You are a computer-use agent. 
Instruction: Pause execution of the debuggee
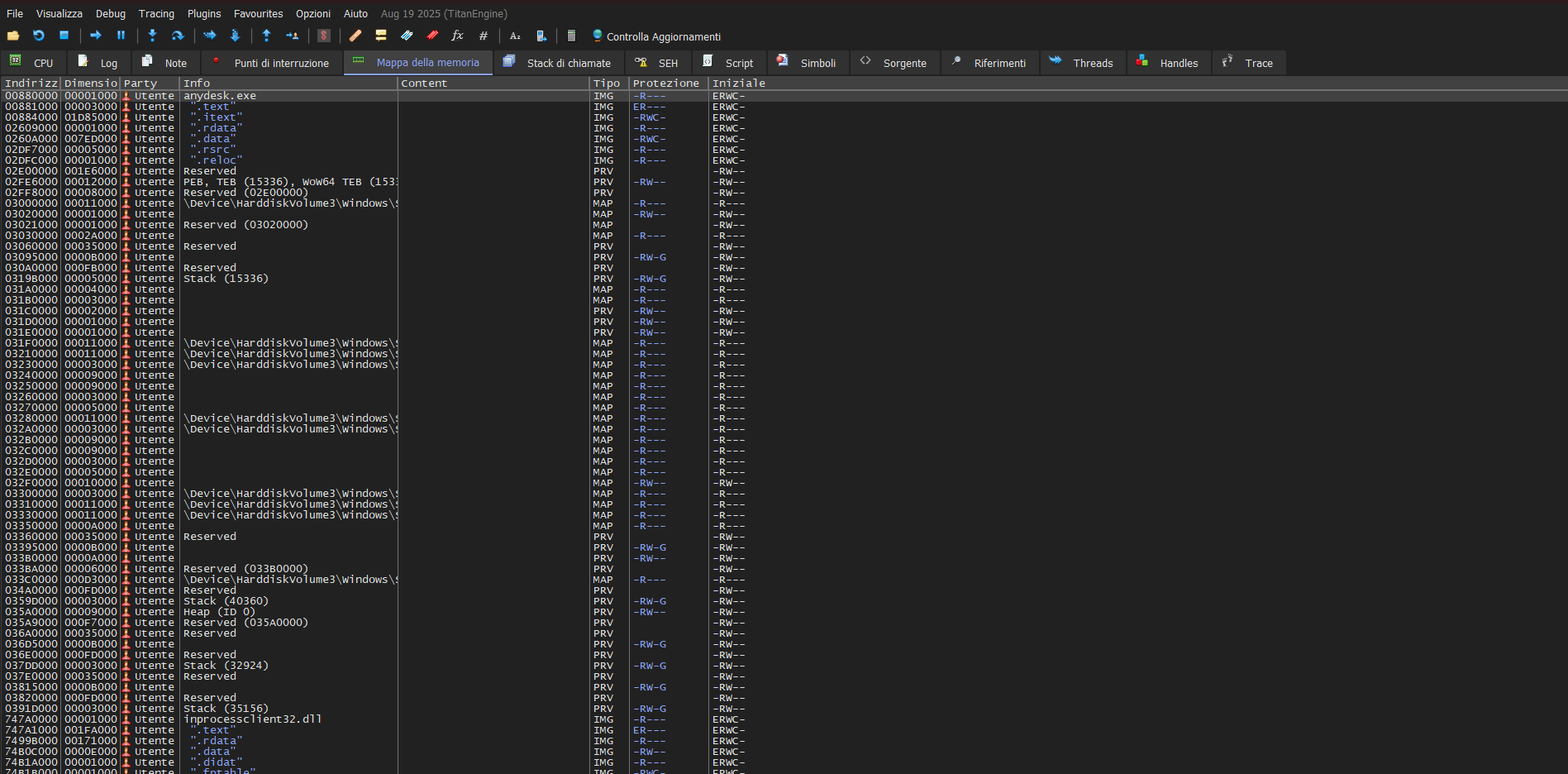click(121, 36)
